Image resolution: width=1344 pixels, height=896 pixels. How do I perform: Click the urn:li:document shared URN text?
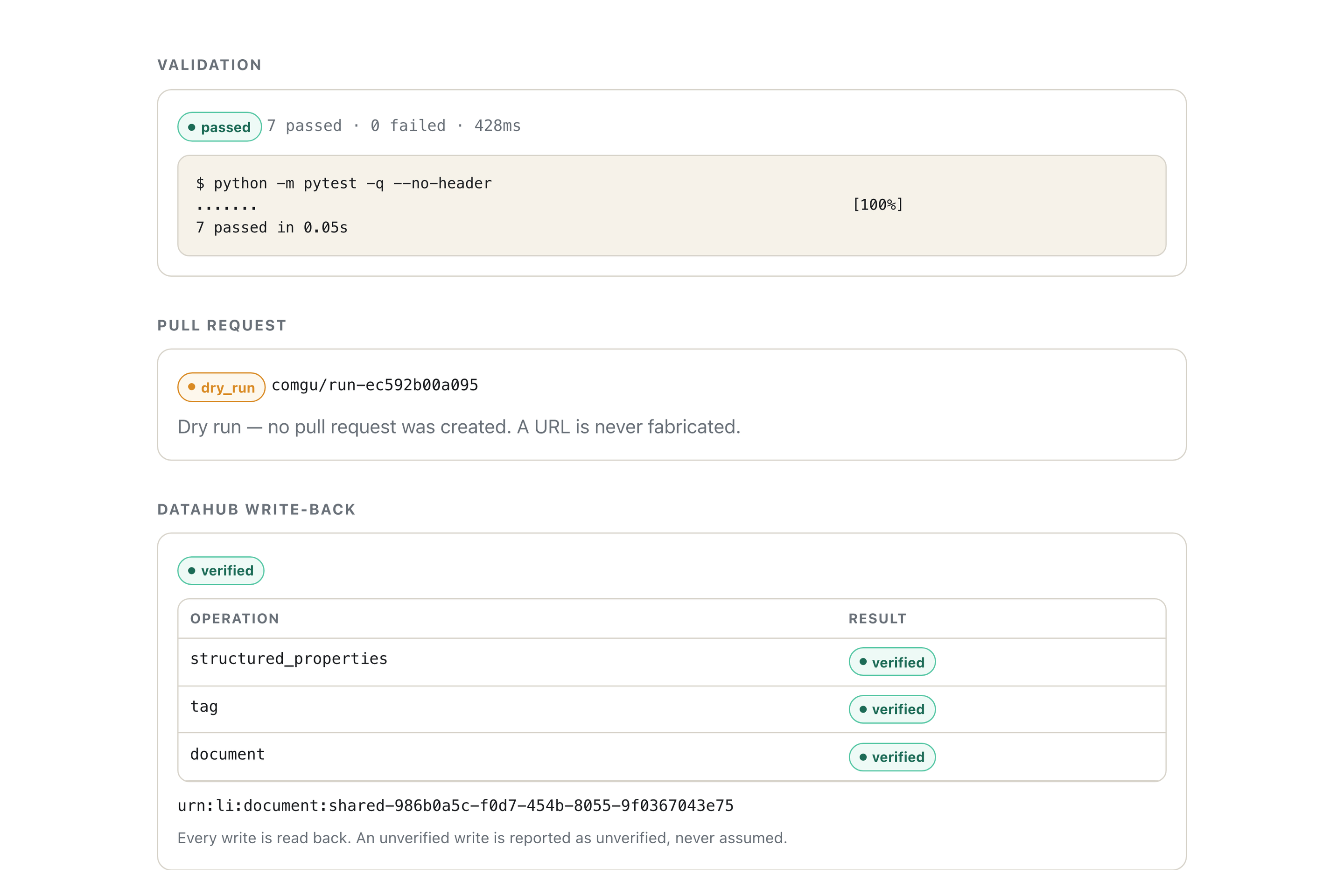pyautogui.click(x=455, y=806)
